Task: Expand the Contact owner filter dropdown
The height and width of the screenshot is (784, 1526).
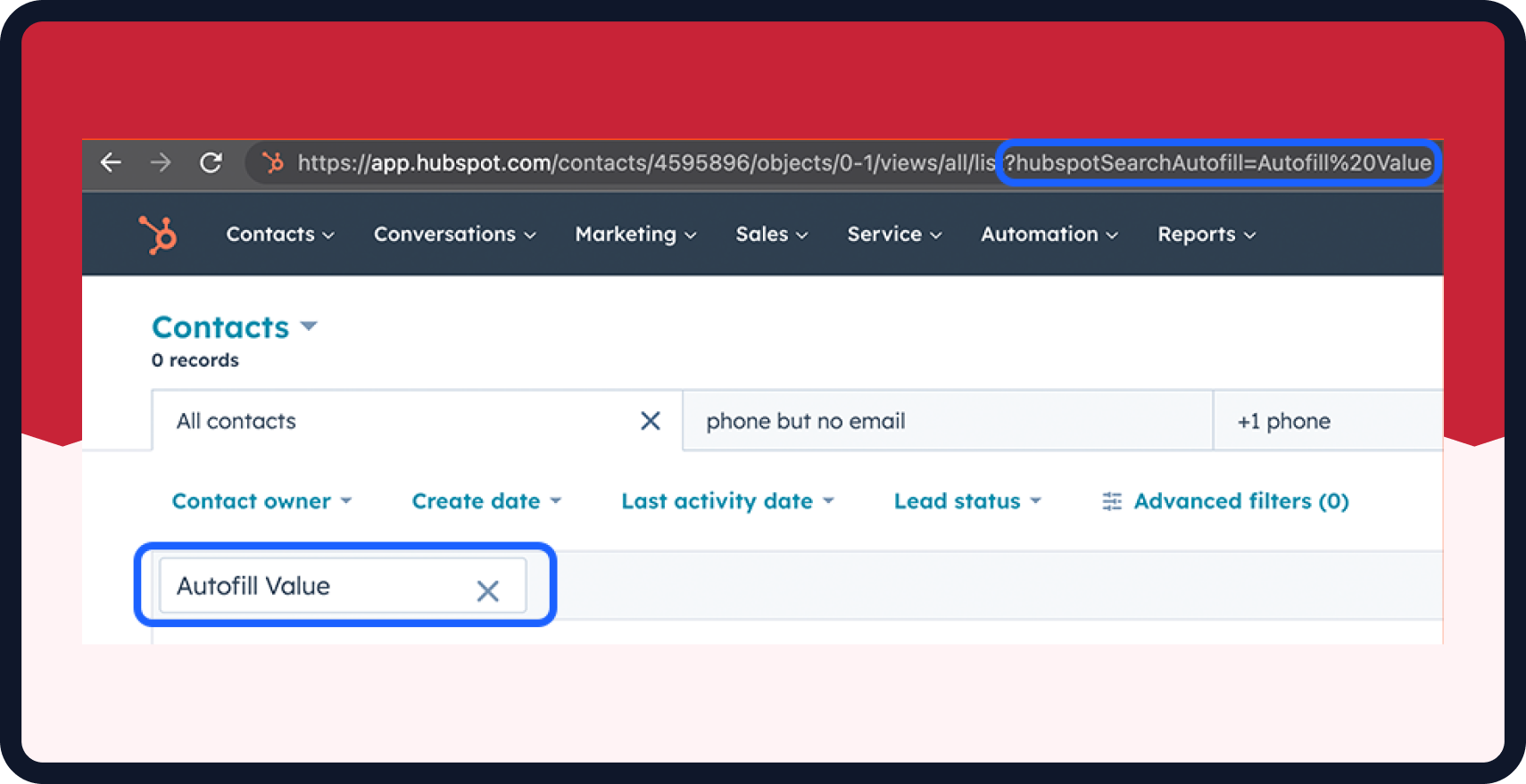Action: coord(261,501)
